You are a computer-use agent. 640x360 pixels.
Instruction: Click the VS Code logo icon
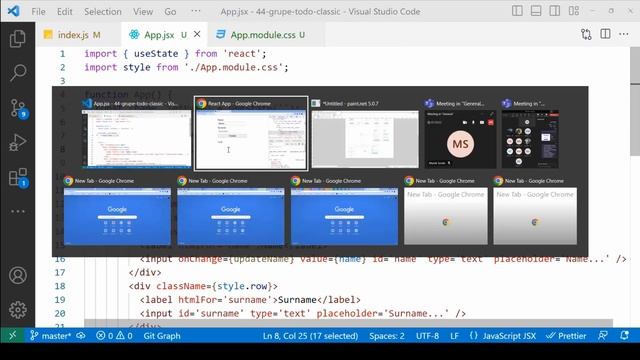point(13,11)
